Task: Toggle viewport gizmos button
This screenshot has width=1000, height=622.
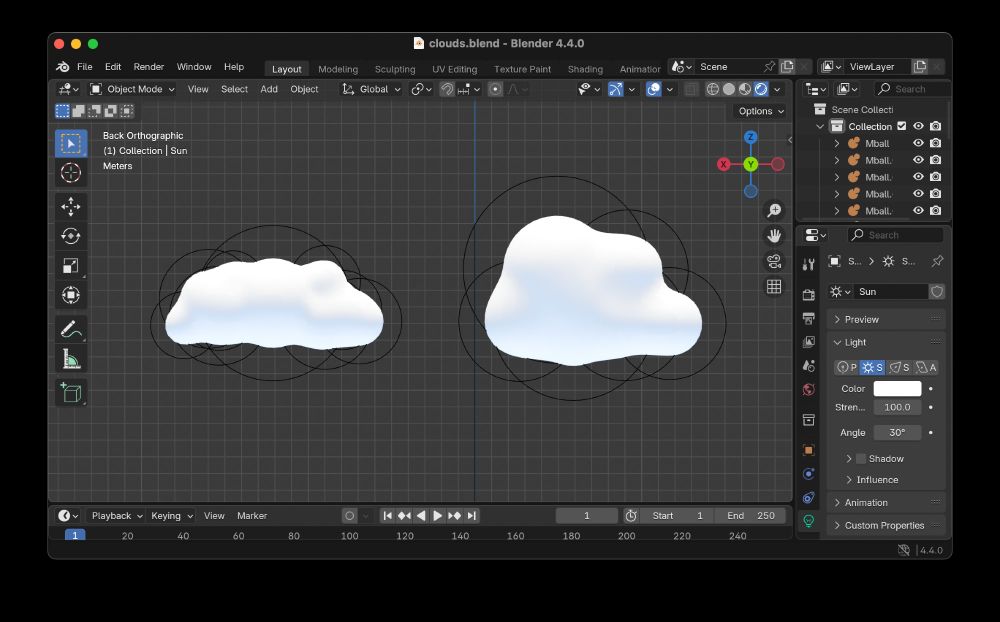Action: [615, 89]
